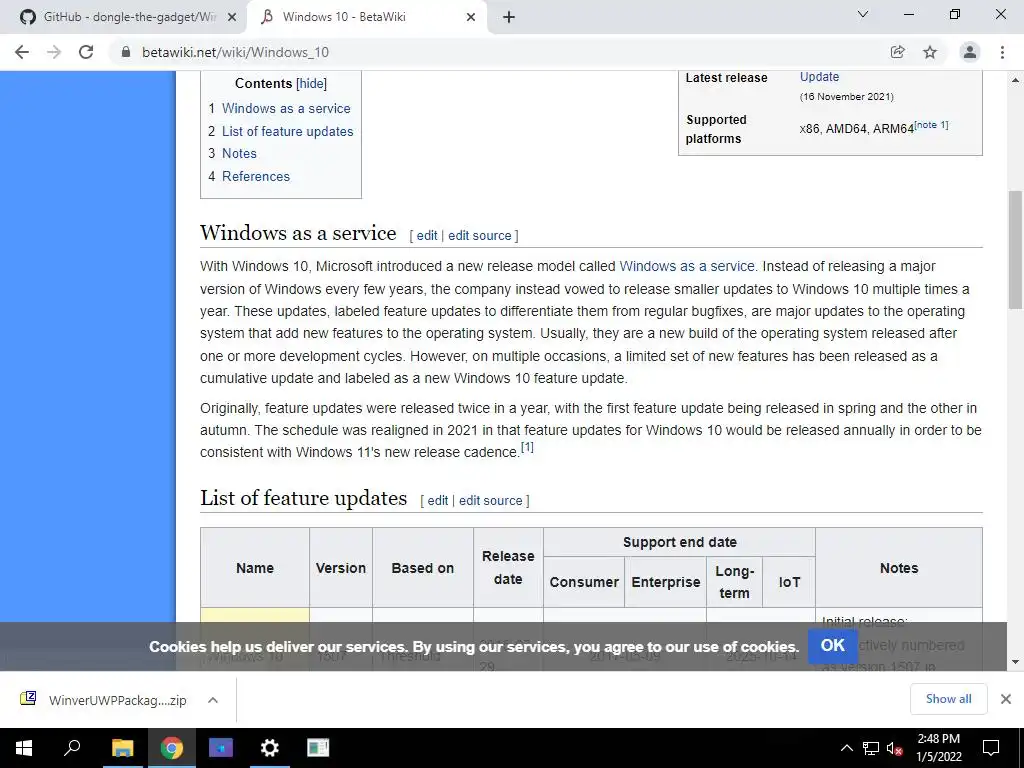
Task: Open the notification center icon
Action: pyautogui.click(x=991, y=748)
